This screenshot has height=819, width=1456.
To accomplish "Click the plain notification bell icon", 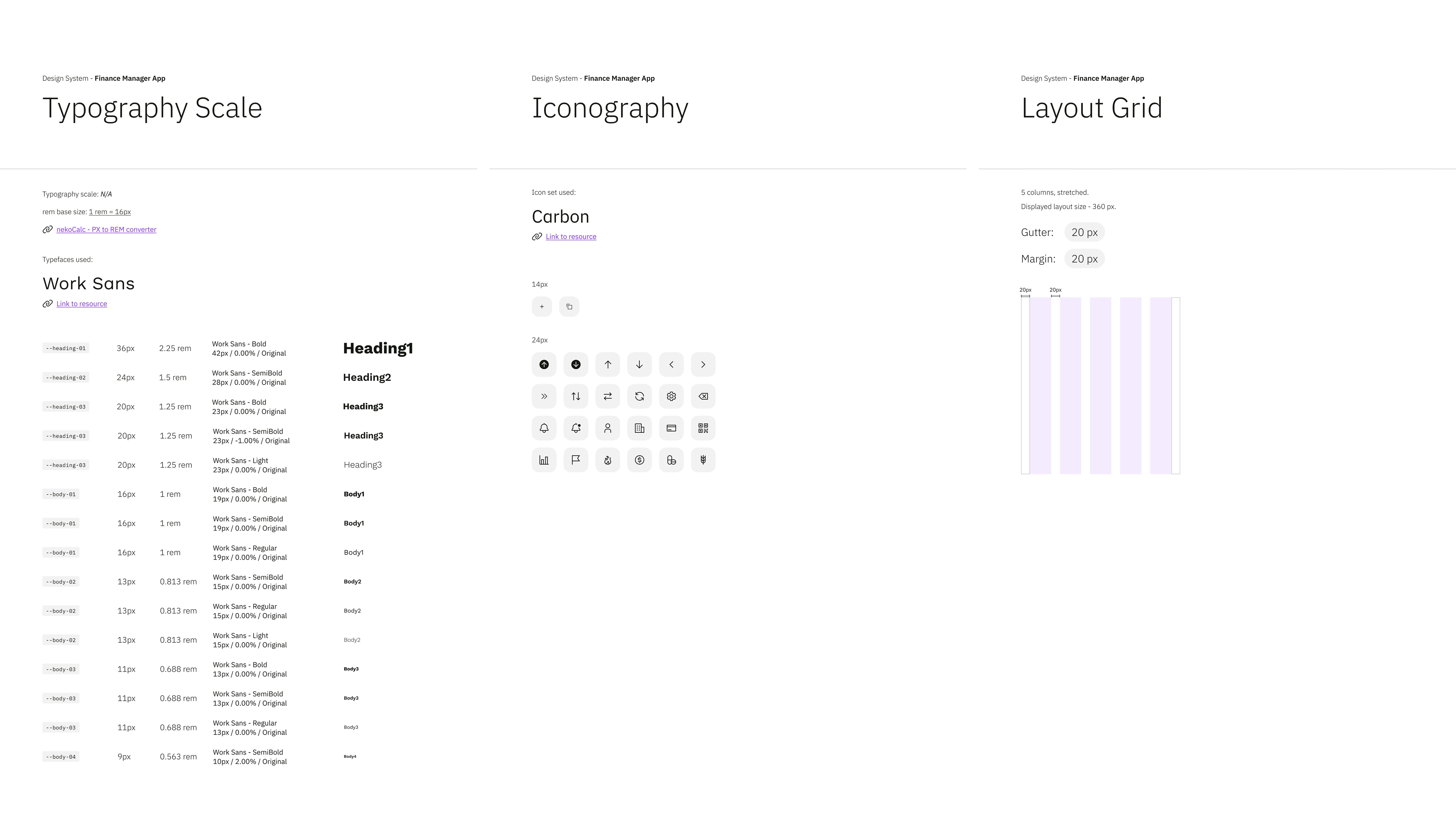I will pos(544,428).
